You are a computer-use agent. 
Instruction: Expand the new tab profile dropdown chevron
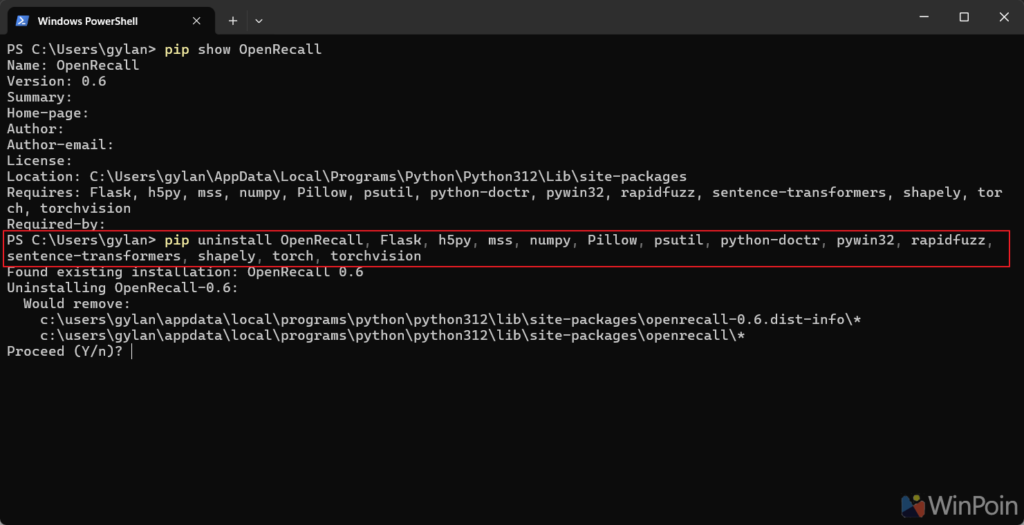click(259, 20)
